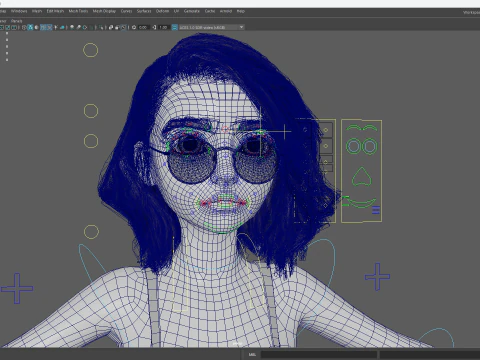Click the MEL script type label
480x360 pixels.
252,354
